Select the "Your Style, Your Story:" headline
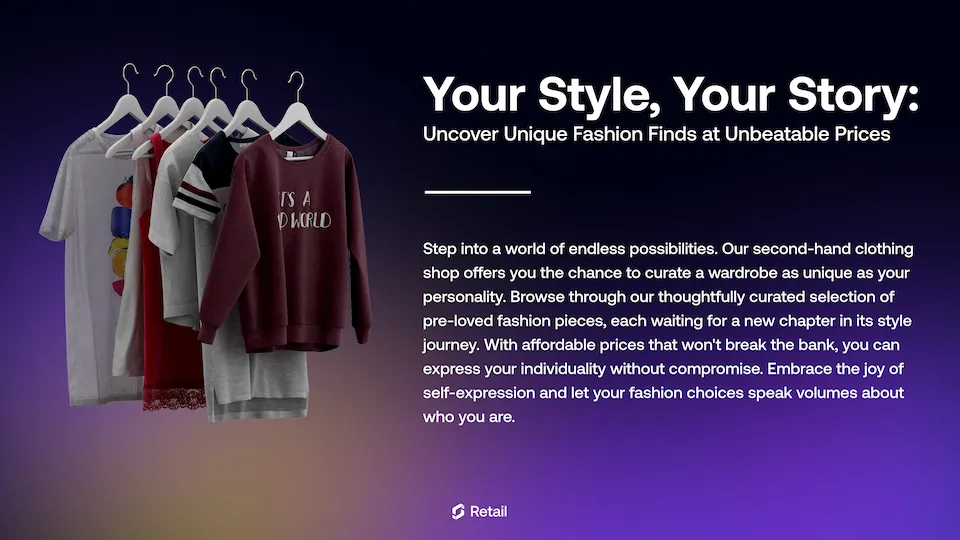The height and width of the screenshot is (540, 960). (670, 96)
